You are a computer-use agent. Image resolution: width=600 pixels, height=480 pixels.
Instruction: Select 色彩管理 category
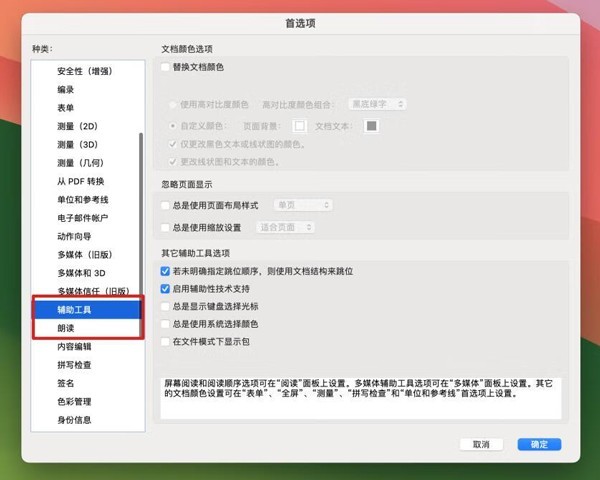point(88,402)
